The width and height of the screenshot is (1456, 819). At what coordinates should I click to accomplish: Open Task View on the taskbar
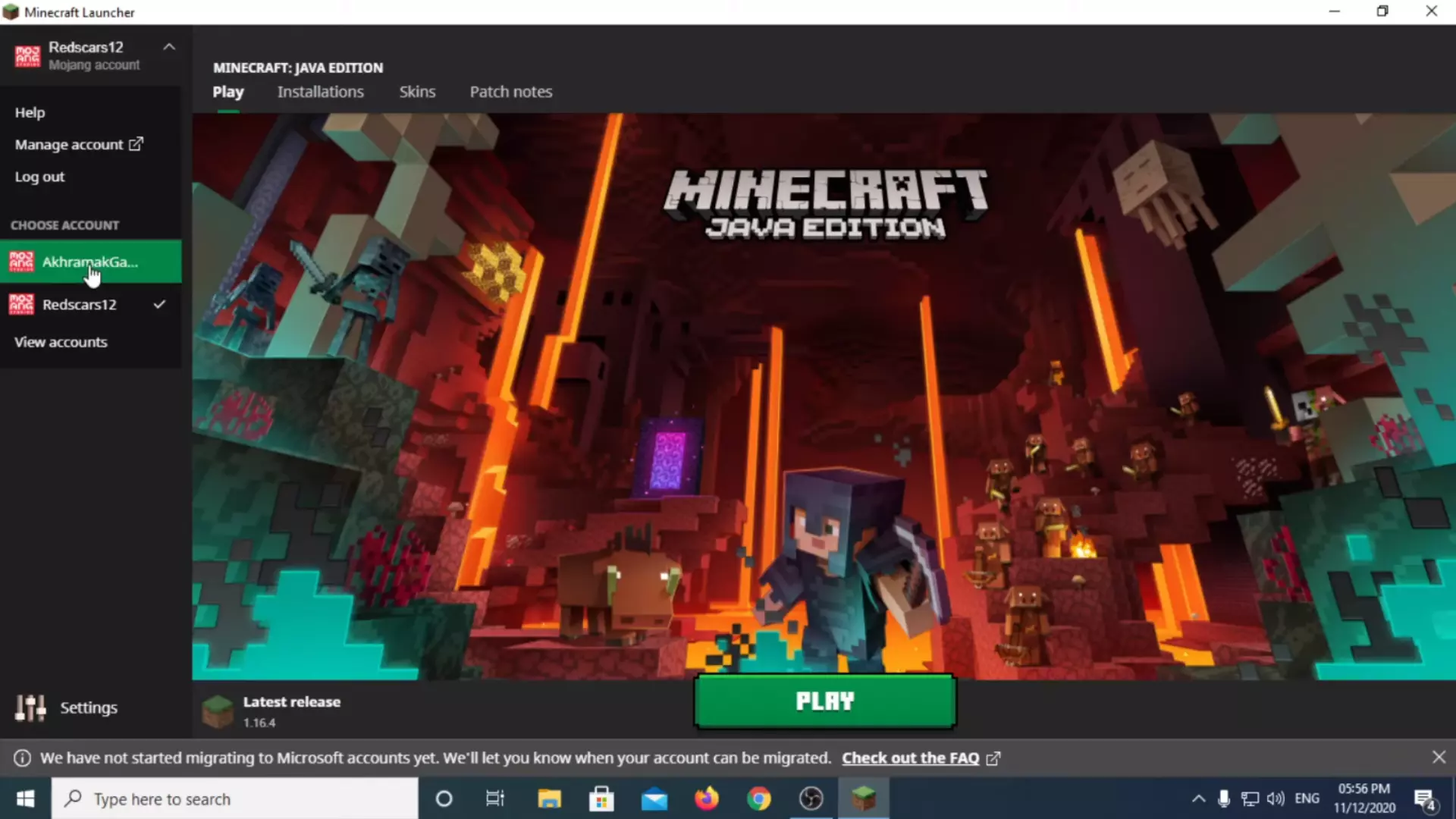tap(495, 799)
